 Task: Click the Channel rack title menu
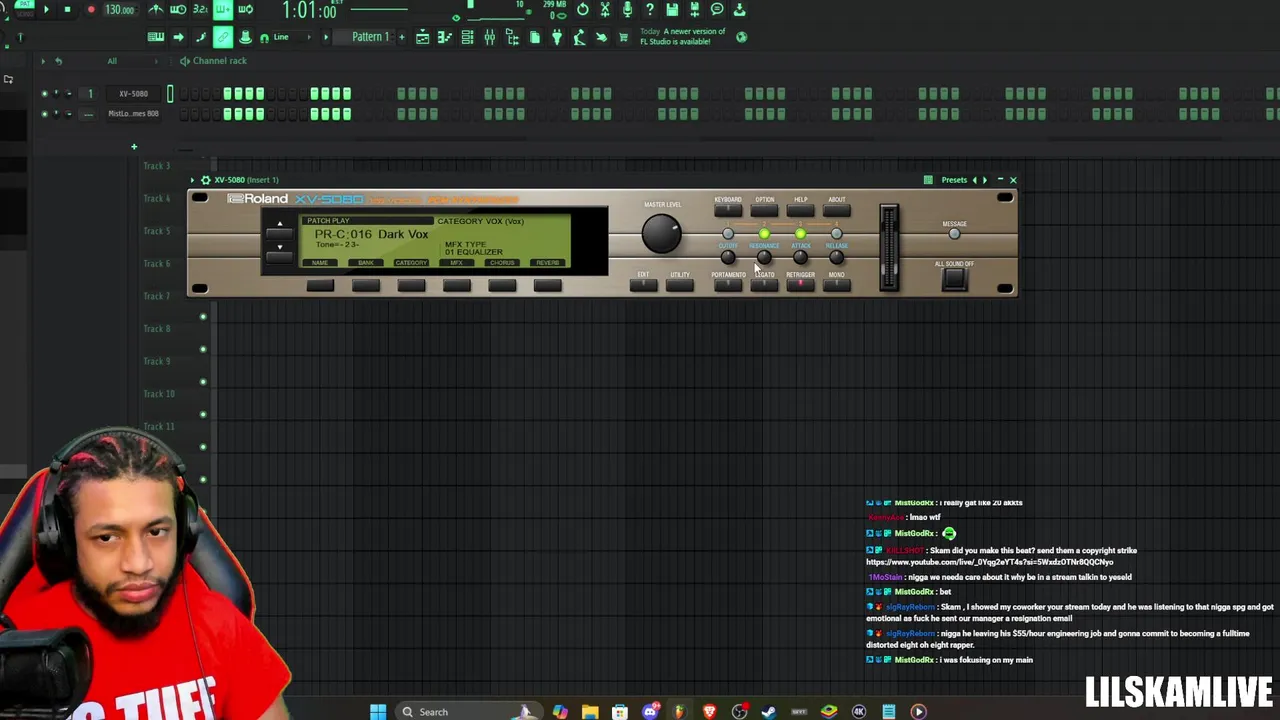point(219,61)
